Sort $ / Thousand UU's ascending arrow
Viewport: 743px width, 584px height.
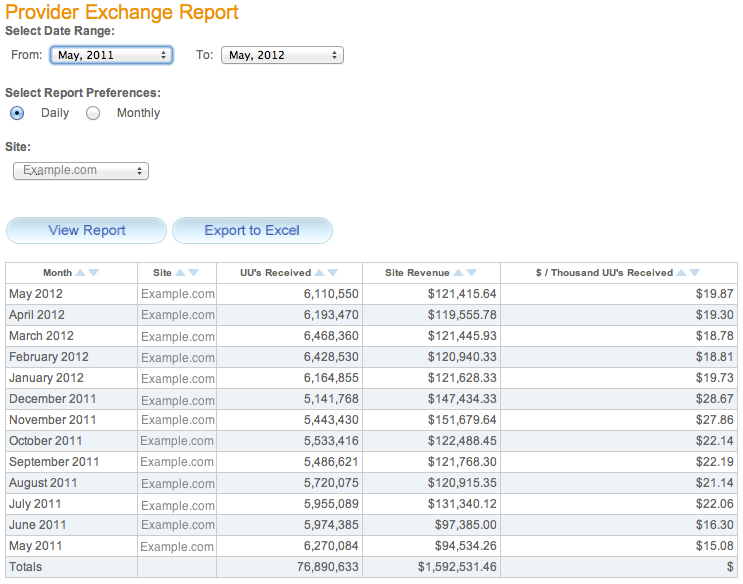click(x=681, y=273)
